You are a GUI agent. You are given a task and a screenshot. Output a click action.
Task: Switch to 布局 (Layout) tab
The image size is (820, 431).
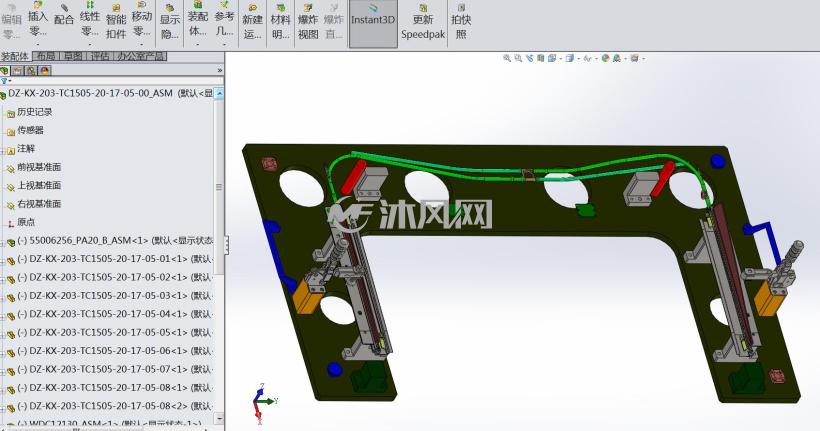46,56
